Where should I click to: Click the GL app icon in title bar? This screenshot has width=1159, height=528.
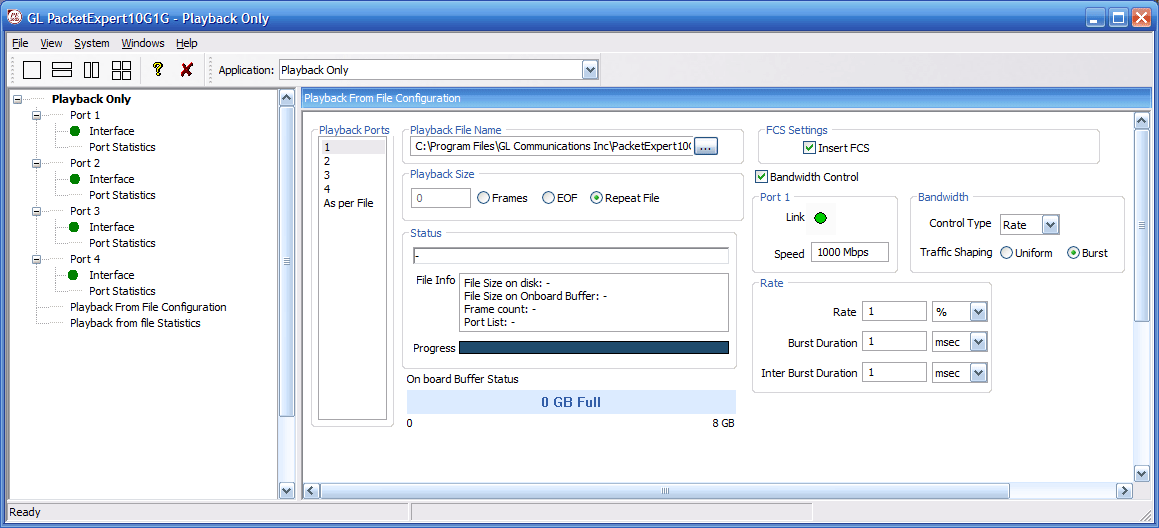coord(14,18)
